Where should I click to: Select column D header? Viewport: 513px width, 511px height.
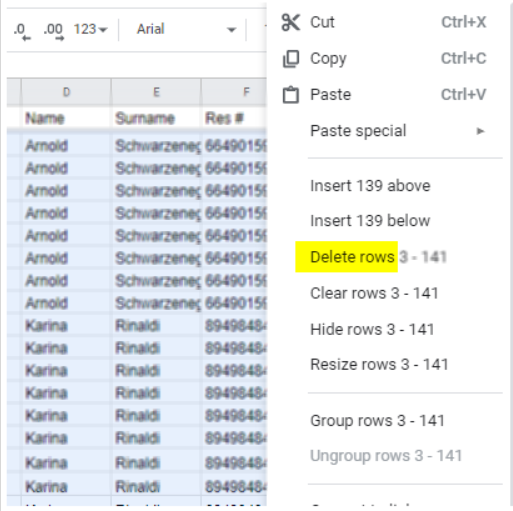tap(66, 92)
